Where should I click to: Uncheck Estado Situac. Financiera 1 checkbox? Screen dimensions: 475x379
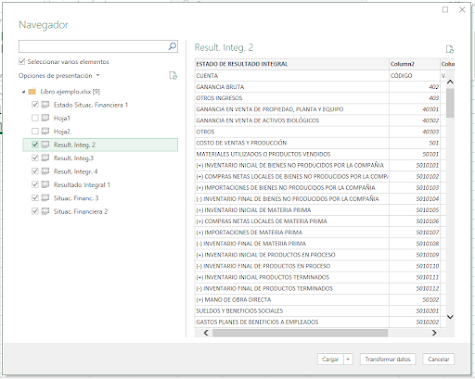pos(35,105)
